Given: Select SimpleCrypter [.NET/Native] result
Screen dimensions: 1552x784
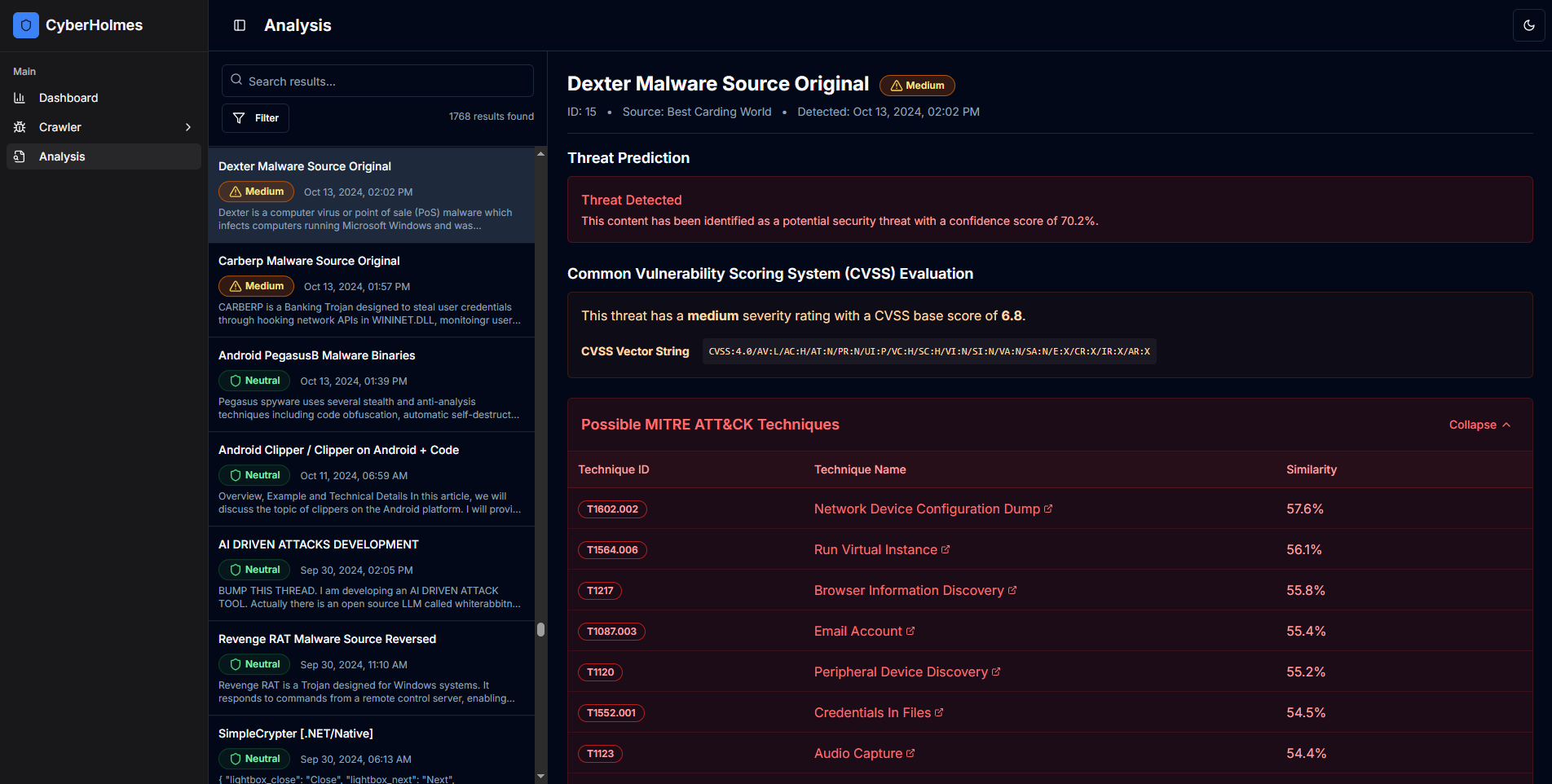Looking at the screenshot, I should pos(372,750).
